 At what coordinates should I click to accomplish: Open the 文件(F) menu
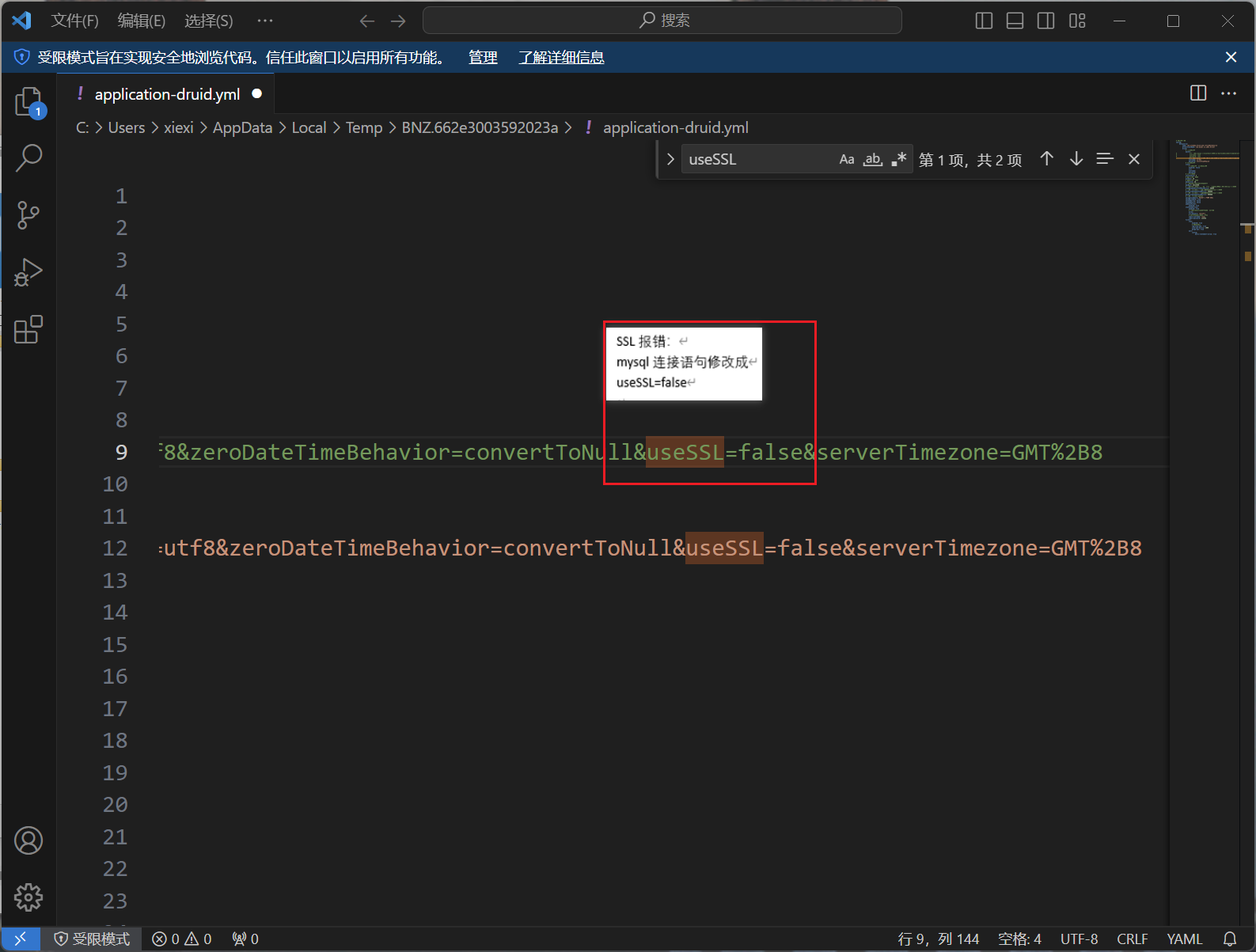click(74, 21)
